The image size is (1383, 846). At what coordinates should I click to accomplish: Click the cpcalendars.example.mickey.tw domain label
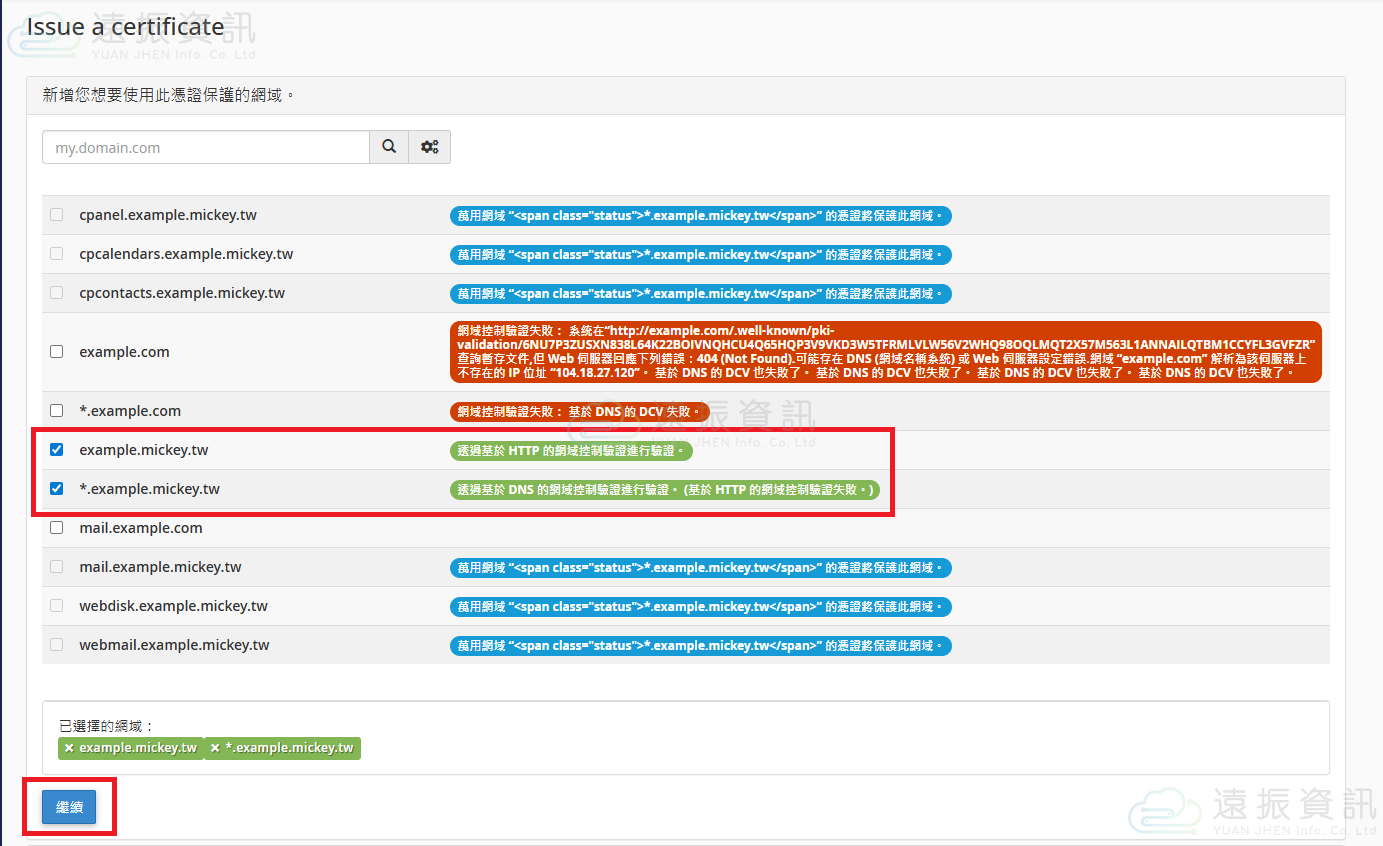point(186,254)
